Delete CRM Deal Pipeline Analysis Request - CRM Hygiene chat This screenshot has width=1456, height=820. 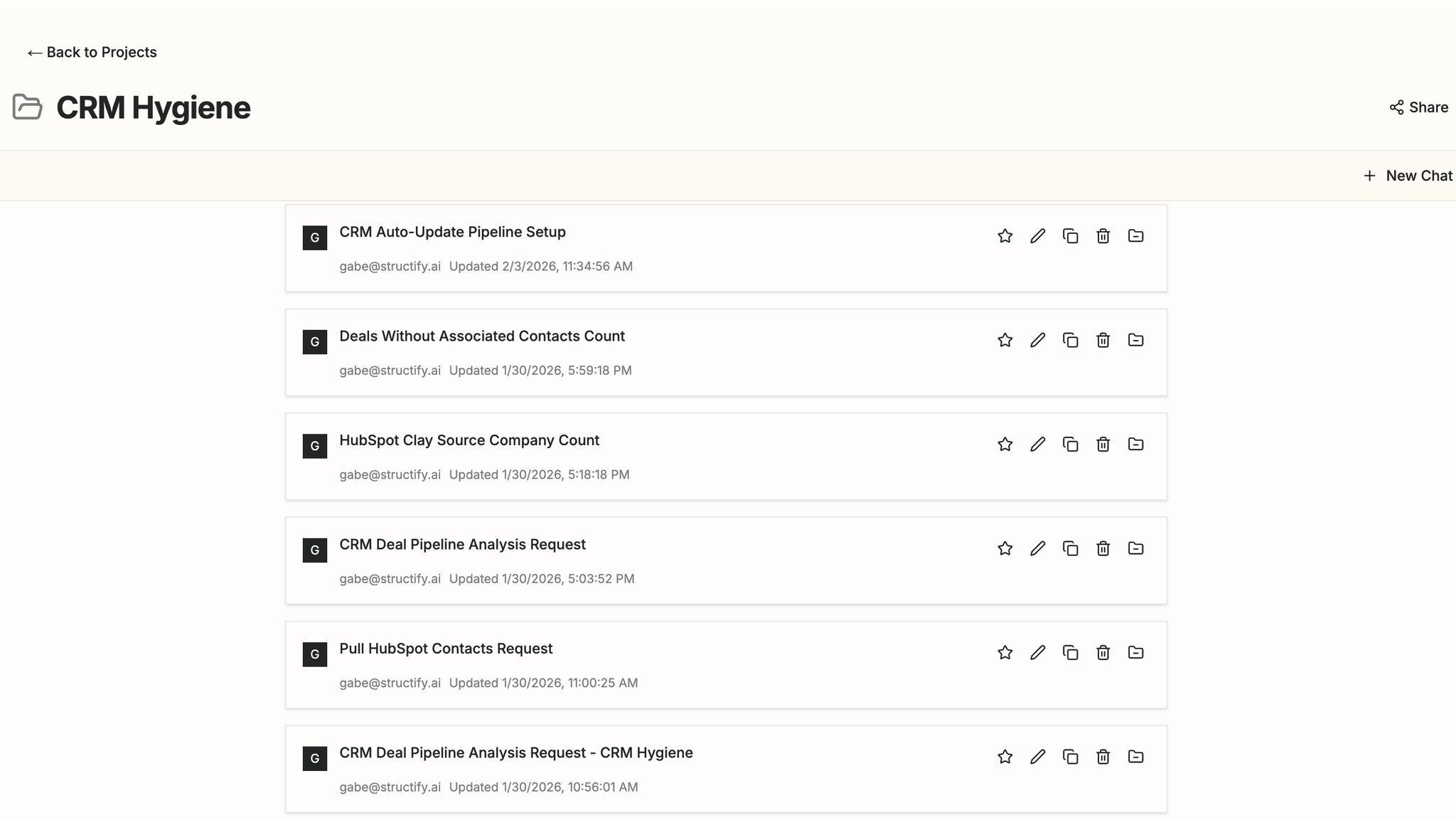[1103, 757]
